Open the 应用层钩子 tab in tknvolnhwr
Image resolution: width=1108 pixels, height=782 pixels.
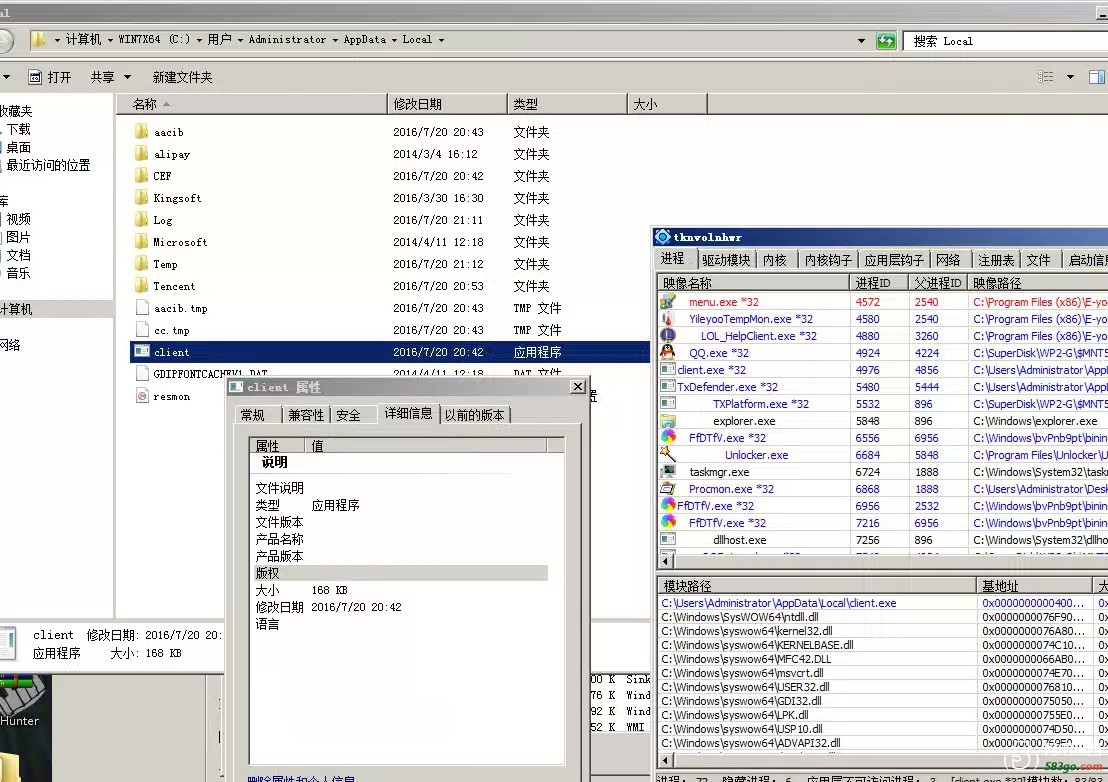(x=894, y=260)
